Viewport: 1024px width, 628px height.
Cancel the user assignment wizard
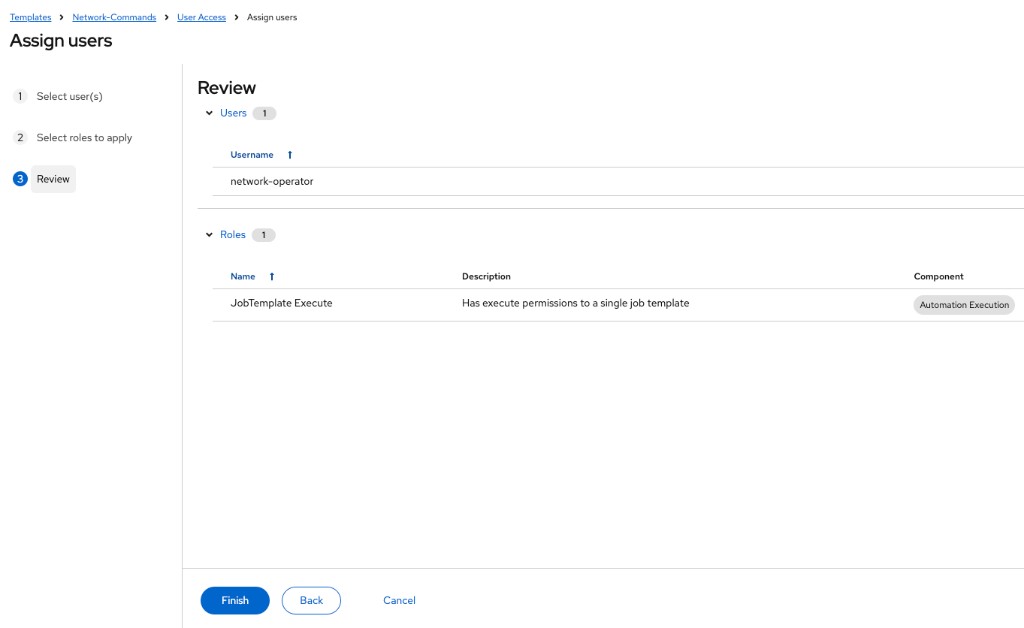[x=399, y=600]
